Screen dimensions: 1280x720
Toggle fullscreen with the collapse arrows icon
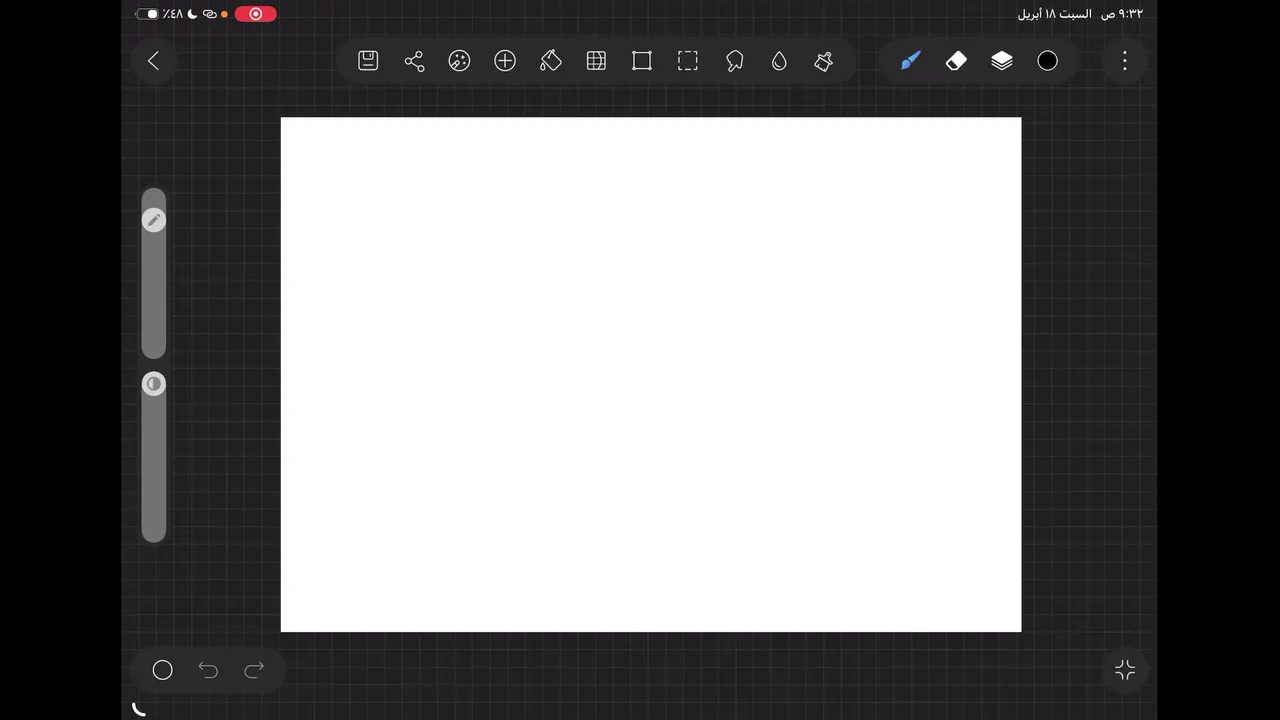[1125, 670]
